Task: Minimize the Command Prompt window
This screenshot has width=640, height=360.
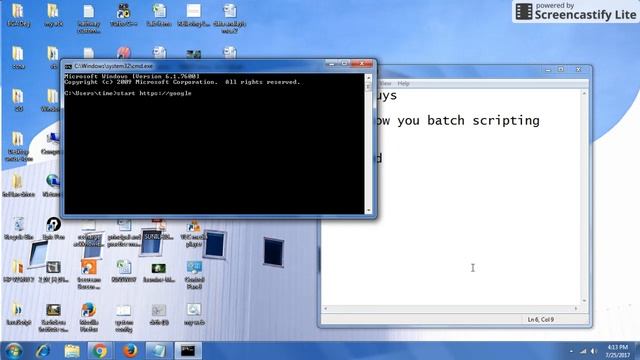Action: [x=332, y=64]
